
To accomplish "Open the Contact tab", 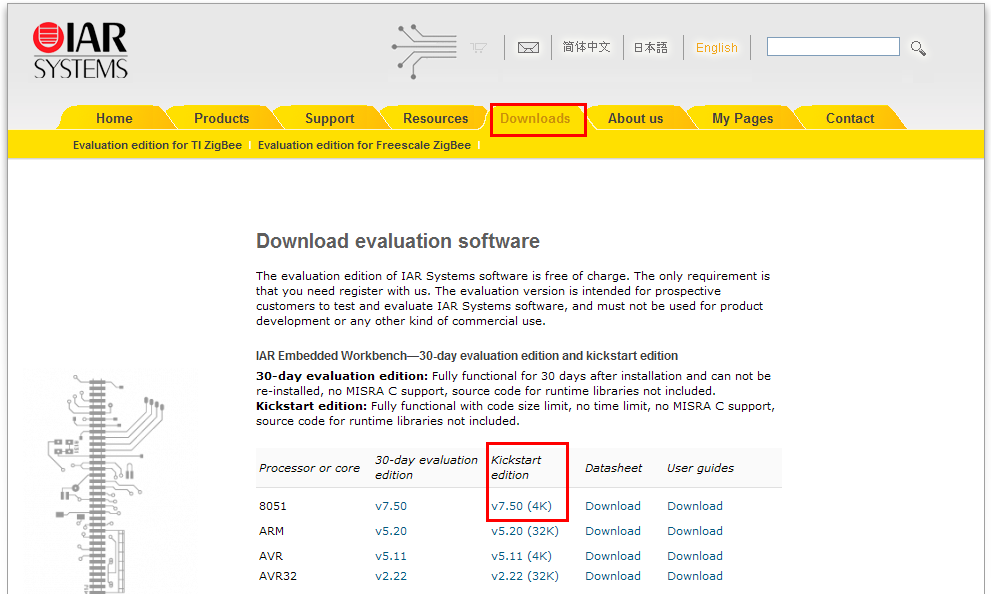I will (x=850, y=118).
